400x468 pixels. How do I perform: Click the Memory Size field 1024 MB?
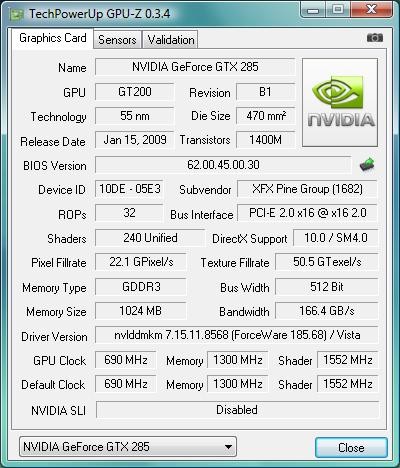(141, 311)
